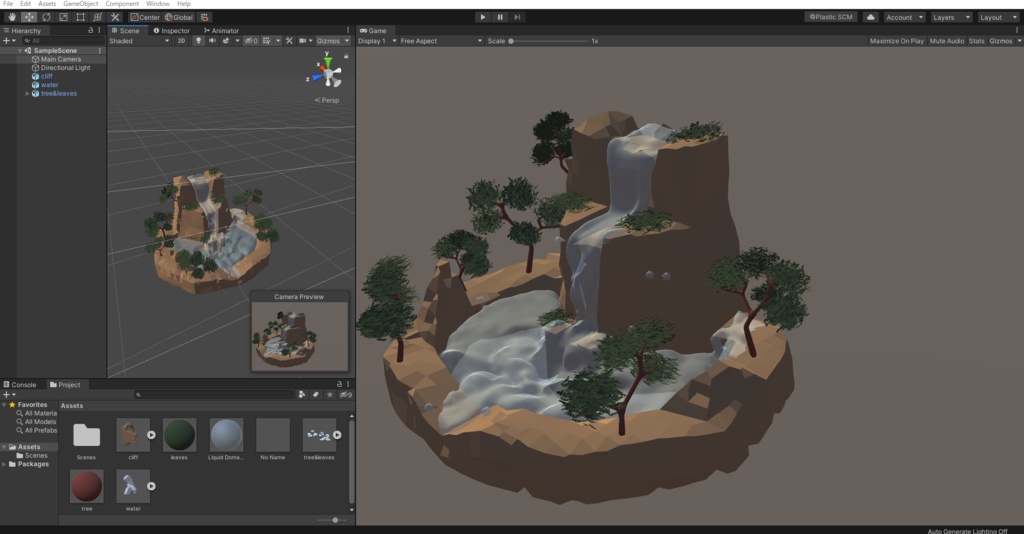Open Plastic SCM
The width and height of the screenshot is (1024, 534).
click(831, 17)
